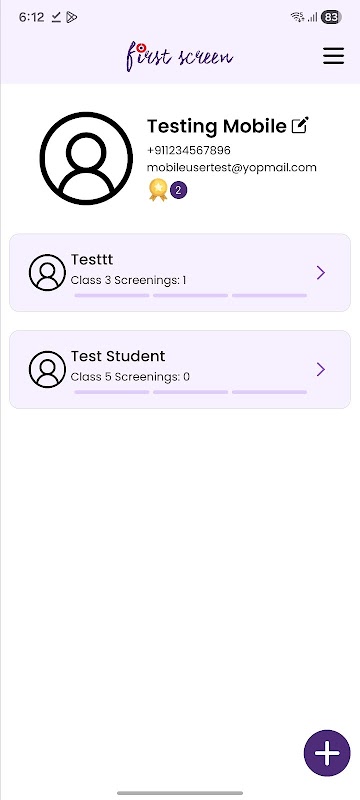This screenshot has width=360, height=800.
Task: Select Class 3 Screenings: 1 text
Action: [x=128, y=280]
